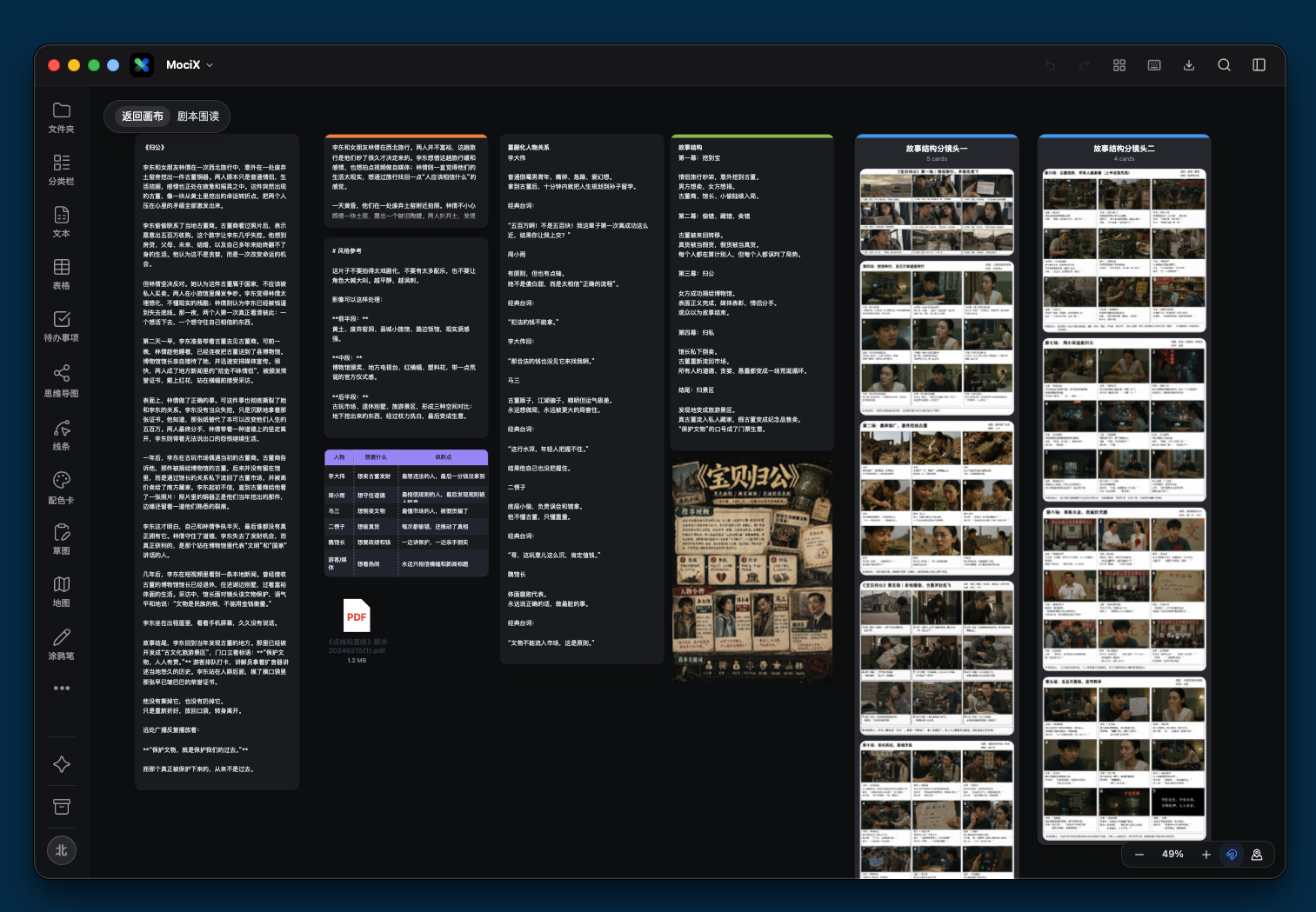
Task: Click the 剧本围读 board title
Action: [198, 116]
